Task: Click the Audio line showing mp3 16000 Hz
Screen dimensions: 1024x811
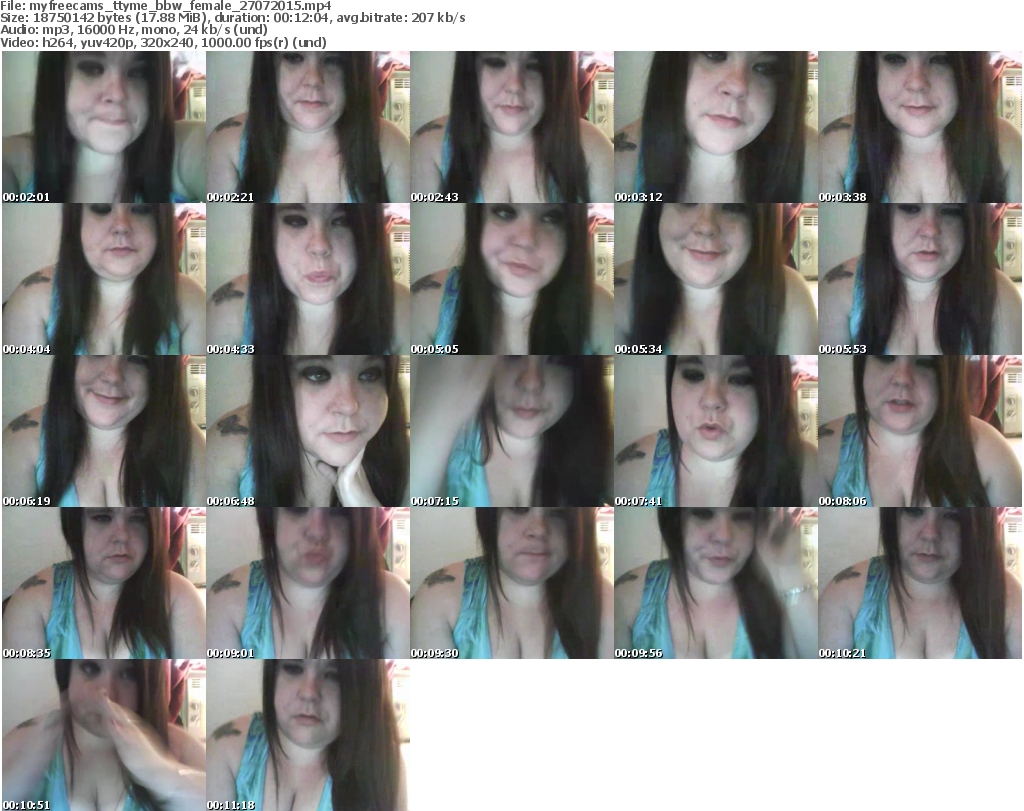Action: [x=134, y=30]
